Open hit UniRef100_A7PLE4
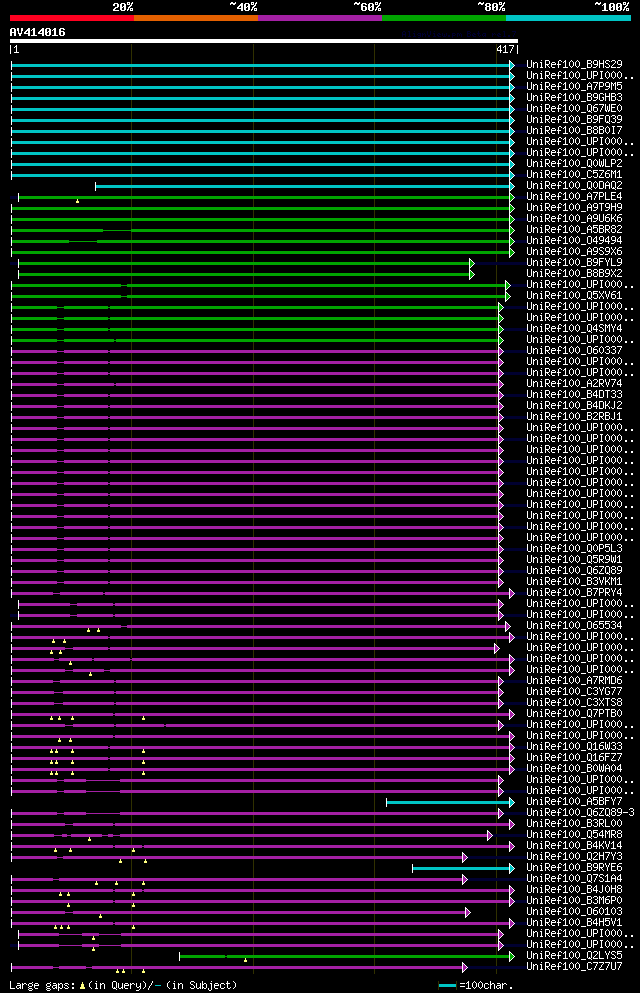This screenshot has width=640, height=993. click(x=574, y=196)
